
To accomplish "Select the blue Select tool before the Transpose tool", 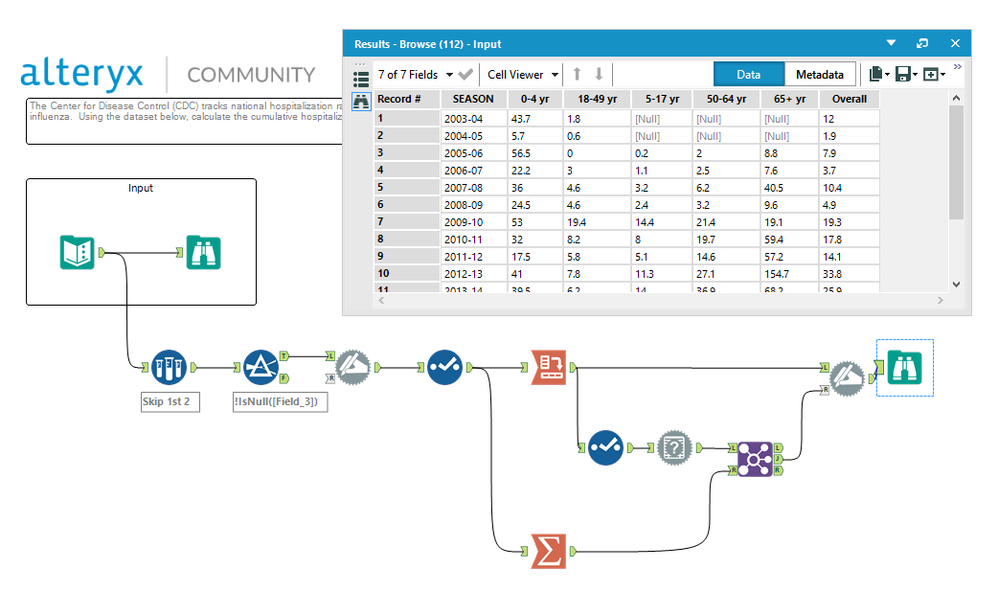I will [445, 367].
